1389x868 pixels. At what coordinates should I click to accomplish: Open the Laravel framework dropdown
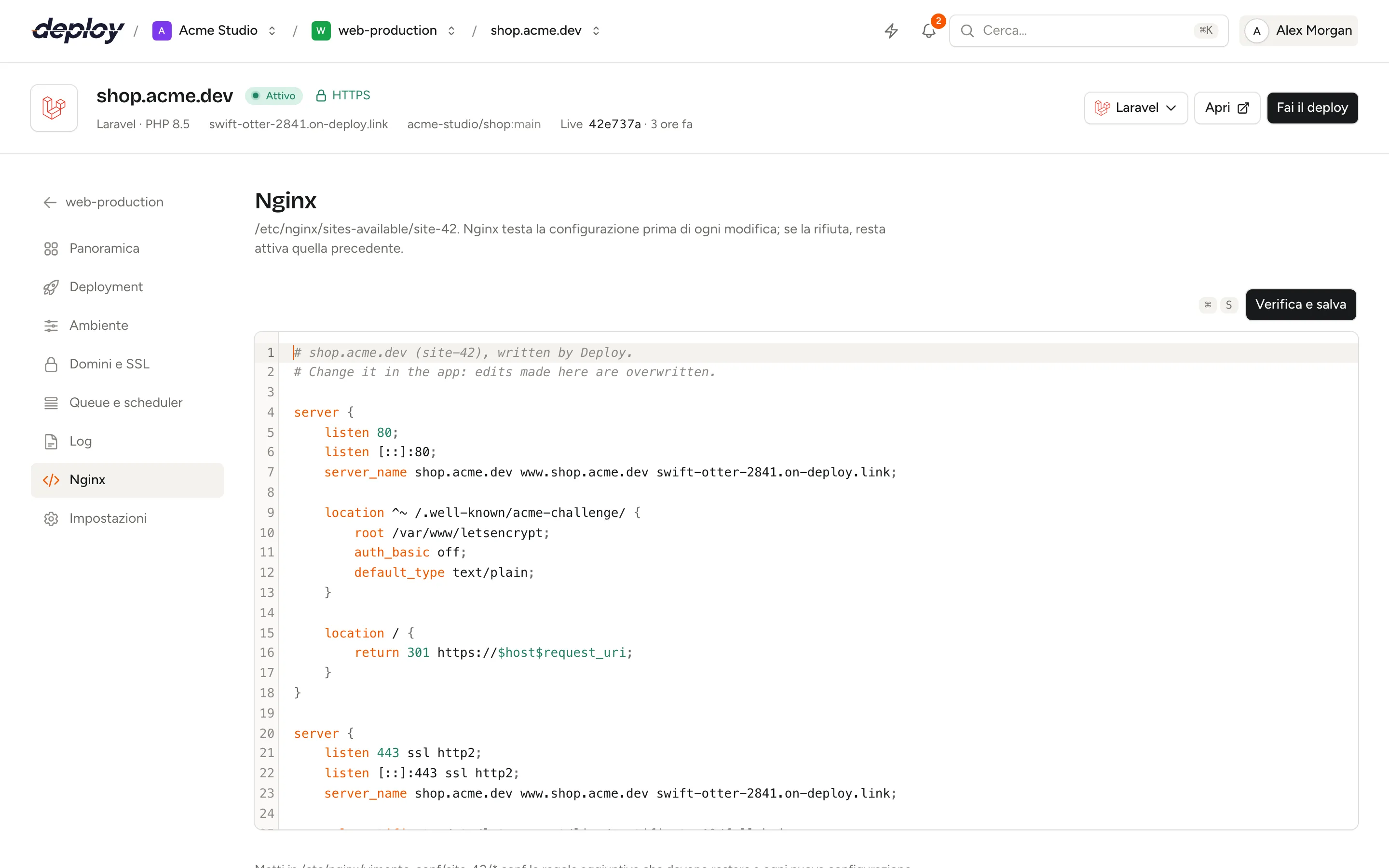1135,108
